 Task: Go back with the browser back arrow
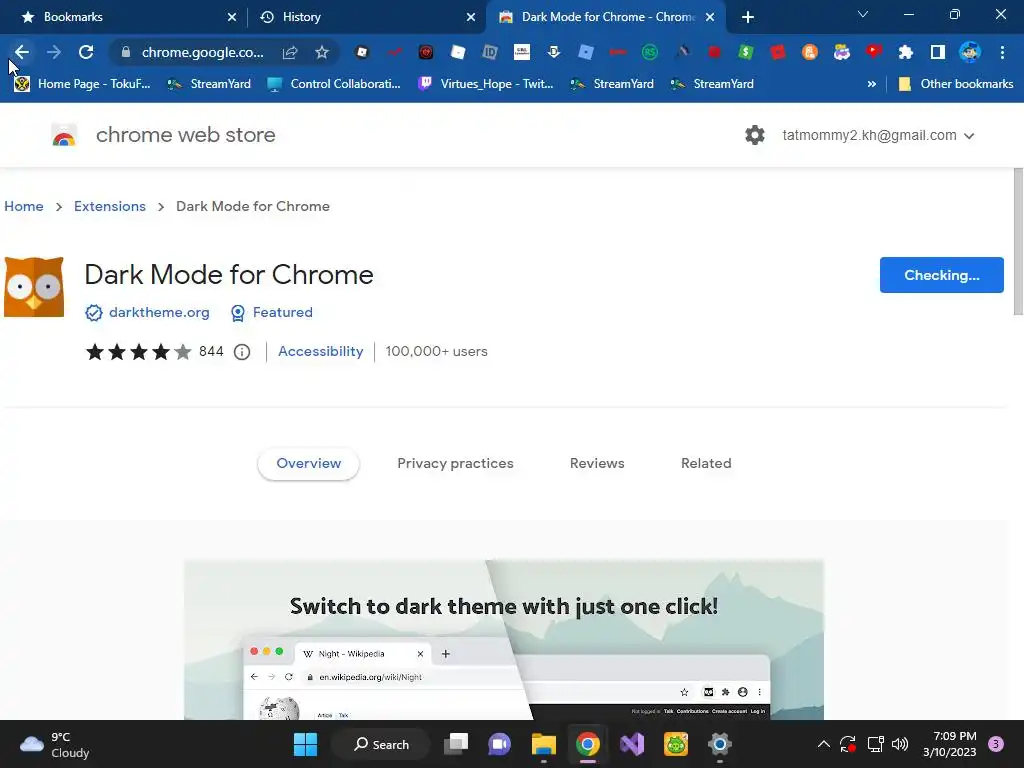click(22, 52)
